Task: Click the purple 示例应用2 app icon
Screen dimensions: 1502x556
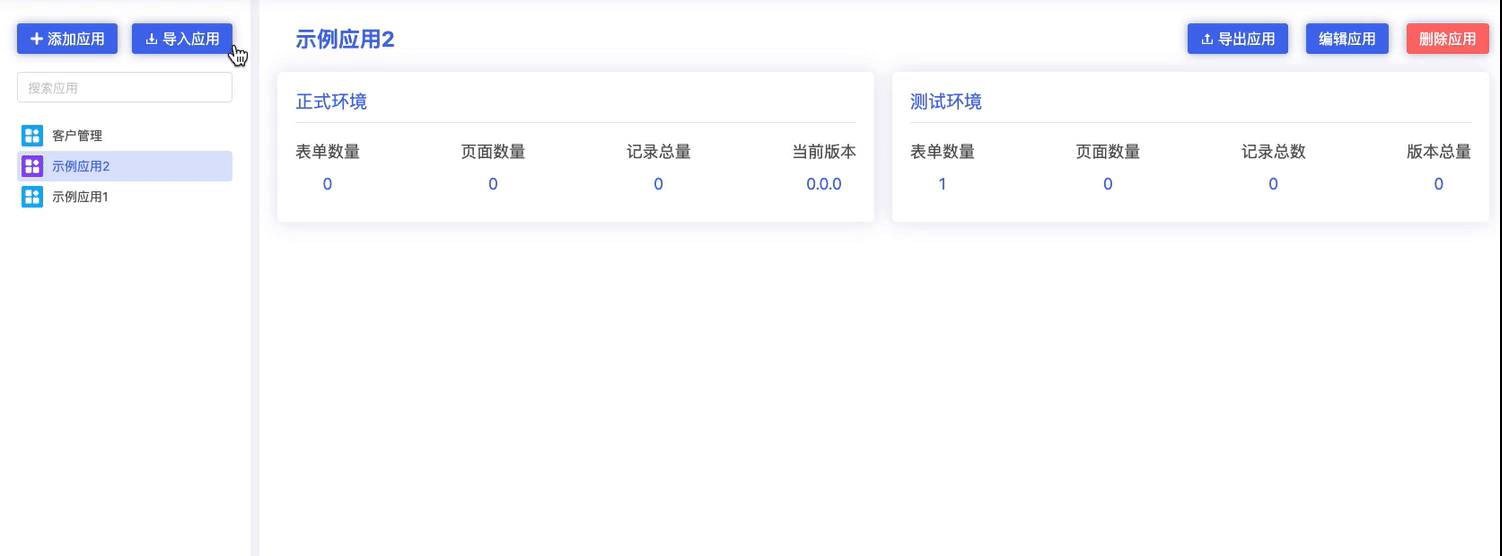Action: pos(32,166)
